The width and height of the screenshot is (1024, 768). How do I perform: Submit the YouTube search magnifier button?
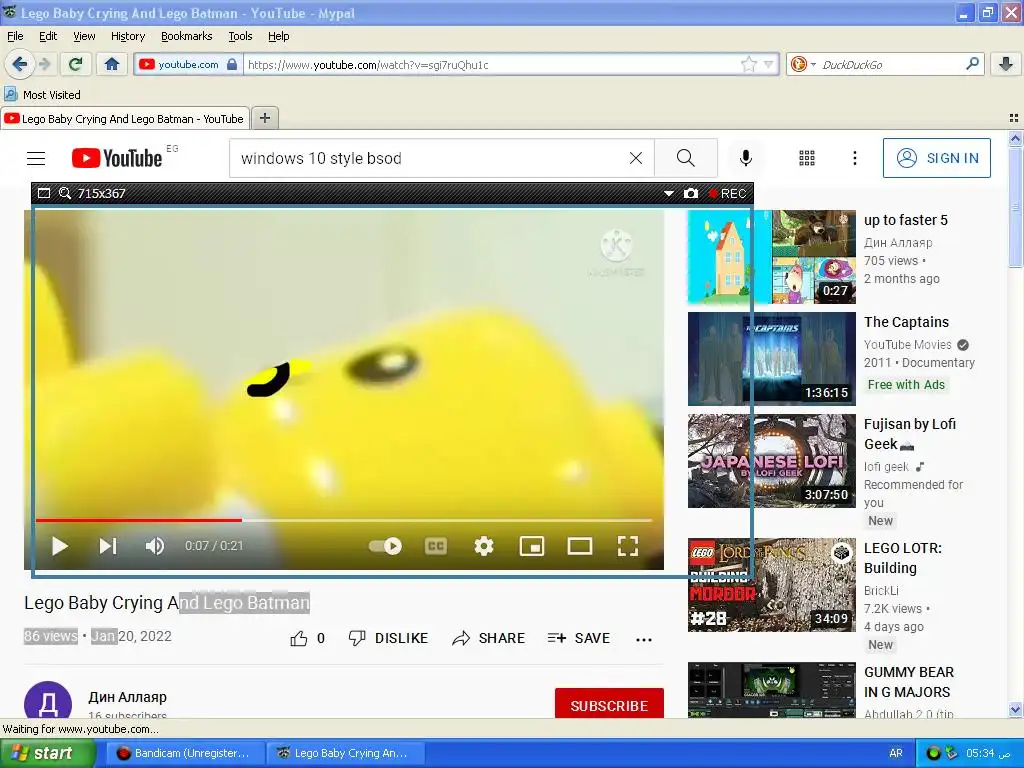[686, 158]
